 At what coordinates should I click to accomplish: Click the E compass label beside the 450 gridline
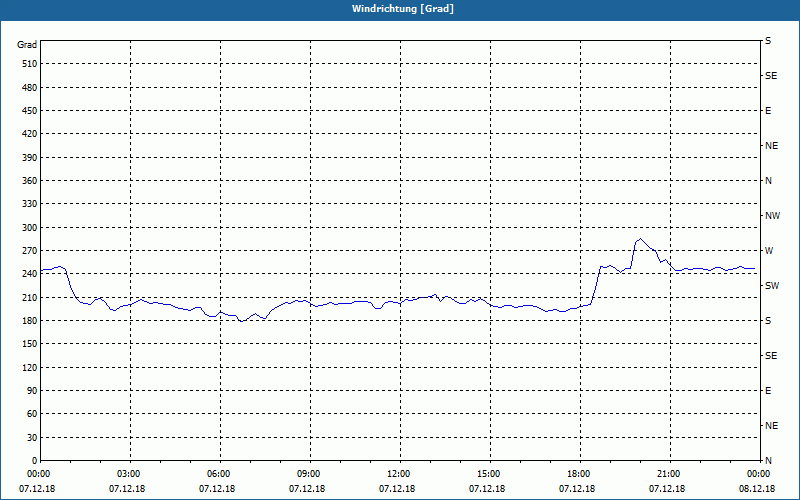(x=768, y=111)
